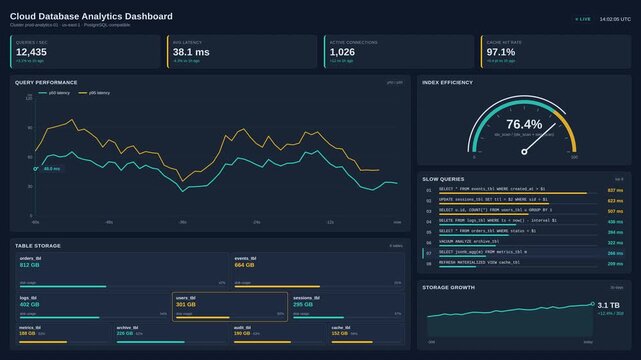This screenshot has height=360, width=641.
Task: Click the Storage Growth endpoint marker
Action: (592, 304)
